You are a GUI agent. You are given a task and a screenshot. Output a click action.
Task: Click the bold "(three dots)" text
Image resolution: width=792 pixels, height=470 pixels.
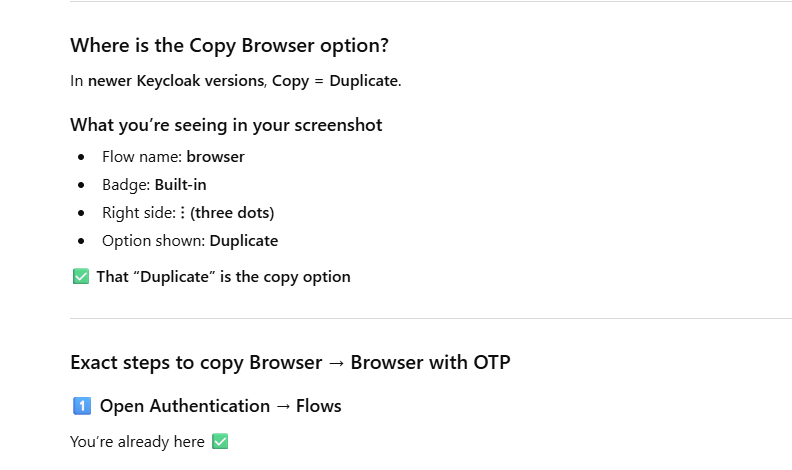[232, 213]
